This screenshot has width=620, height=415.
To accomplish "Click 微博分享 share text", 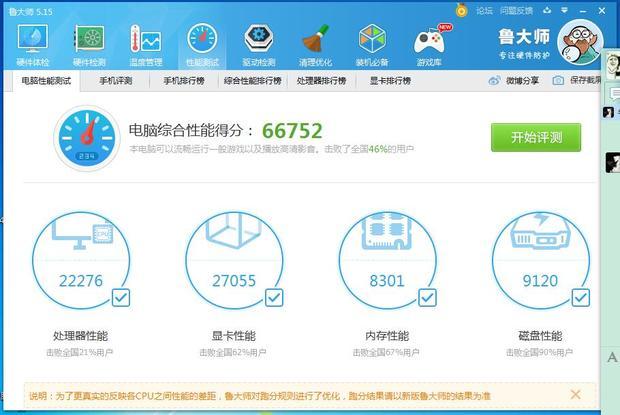I will [522, 81].
